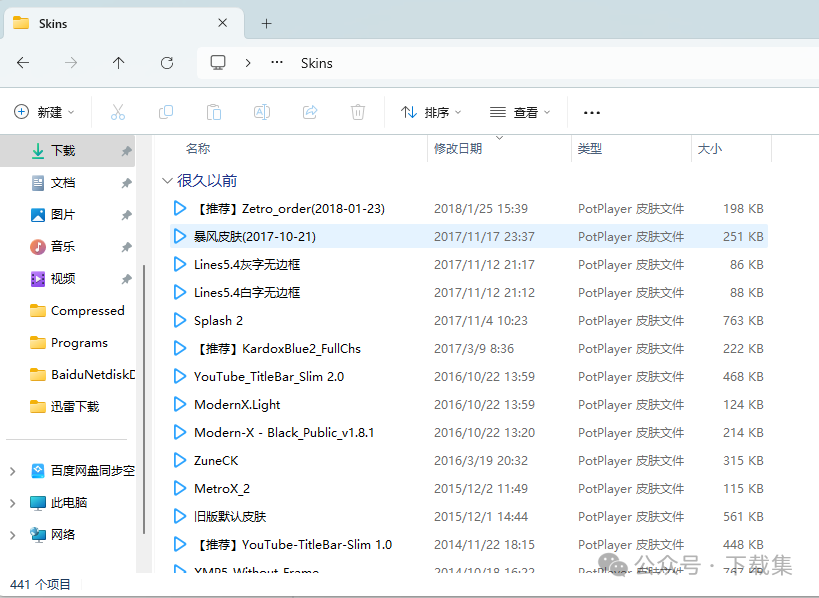Collapse the 很久以前 group
Image resolution: width=819 pixels, height=598 pixels.
click(167, 181)
